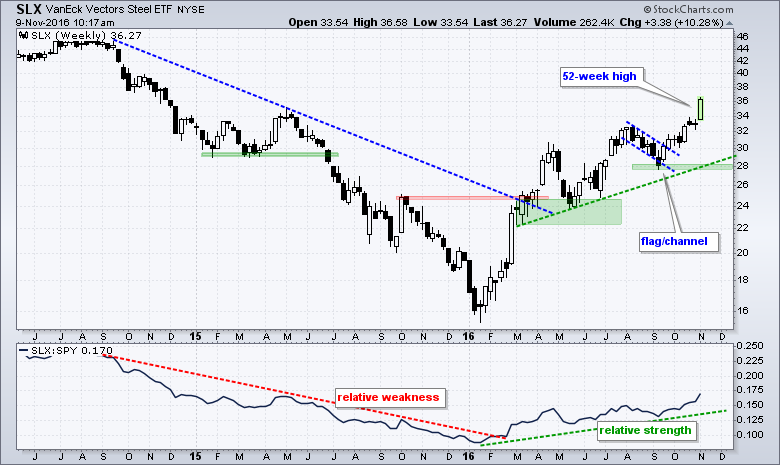The height and width of the screenshot is (465, 780).
Task: Click the latest green weekly candlestick
Action: tap(700, 109)
